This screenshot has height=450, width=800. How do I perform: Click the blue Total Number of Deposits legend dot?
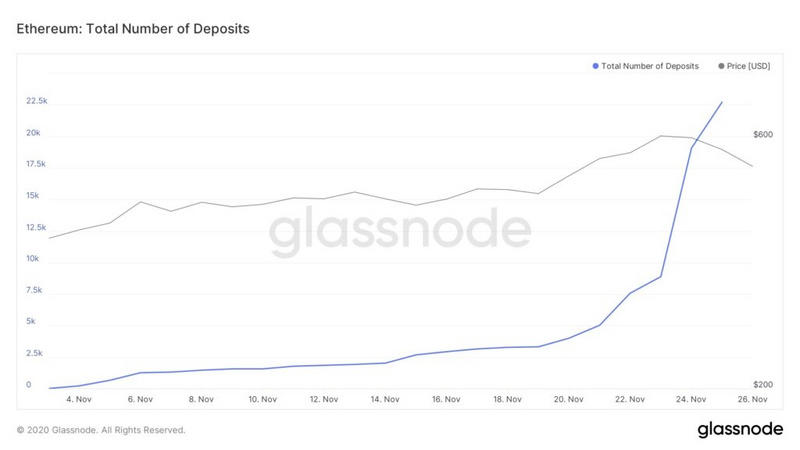[596, 66]
